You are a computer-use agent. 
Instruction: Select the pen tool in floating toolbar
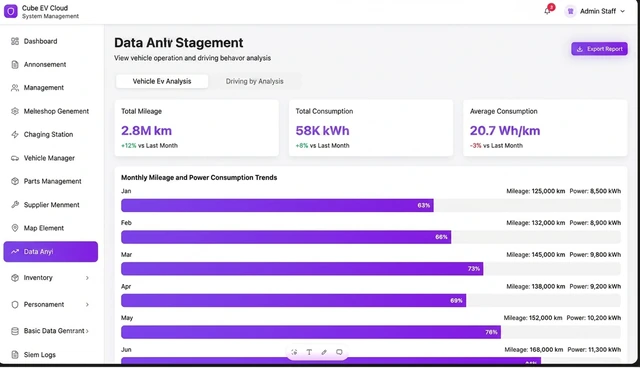324,352
